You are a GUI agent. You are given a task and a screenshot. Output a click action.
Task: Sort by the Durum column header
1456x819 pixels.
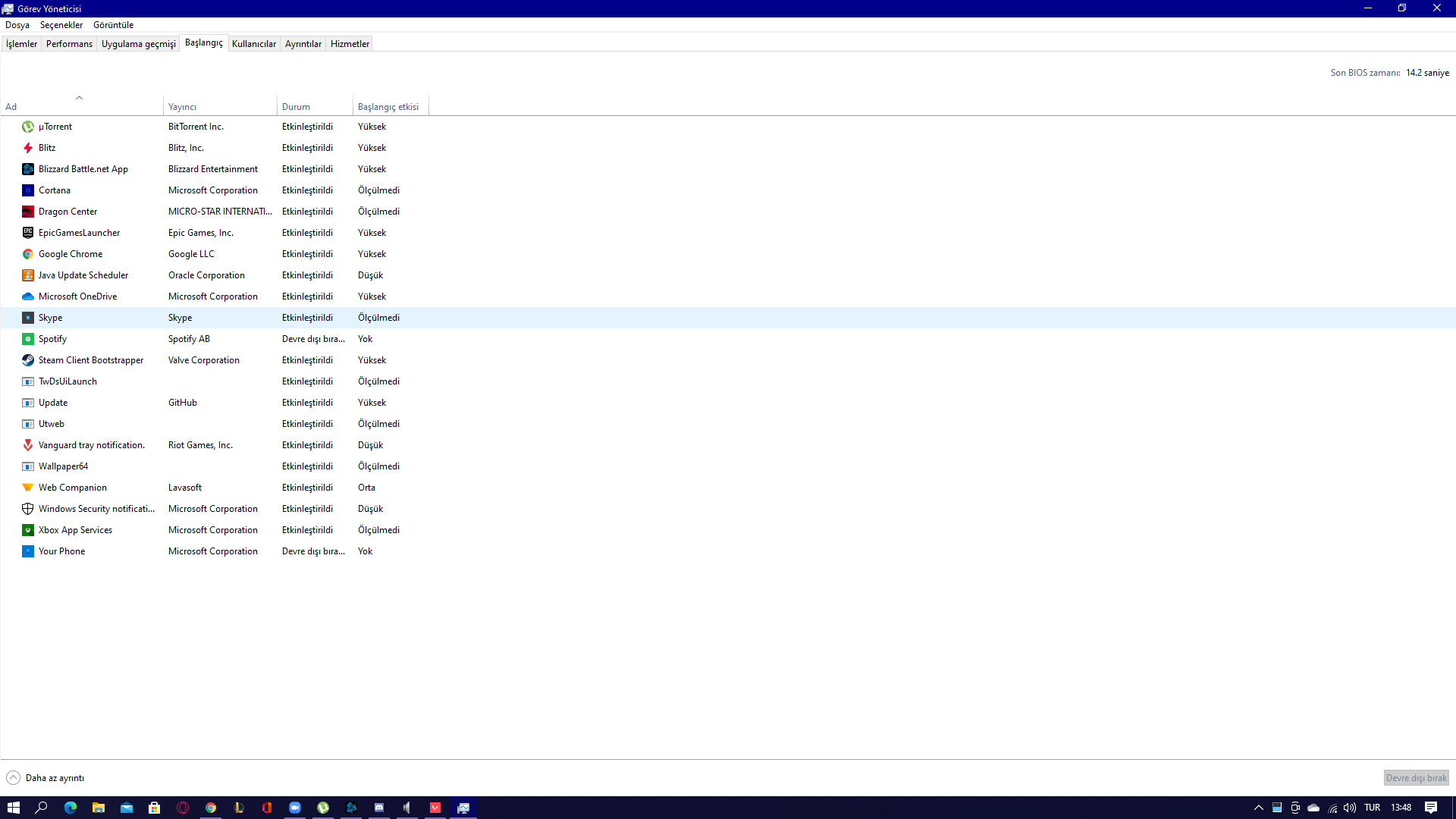tap(315, 107)
